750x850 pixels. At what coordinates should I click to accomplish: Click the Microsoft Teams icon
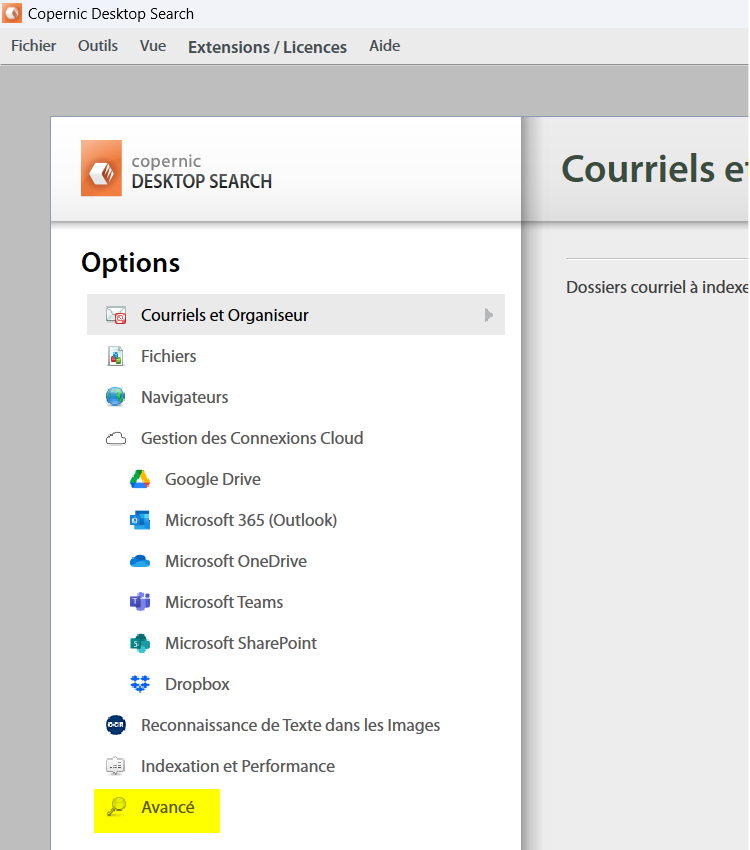click(x=140, y=602)
